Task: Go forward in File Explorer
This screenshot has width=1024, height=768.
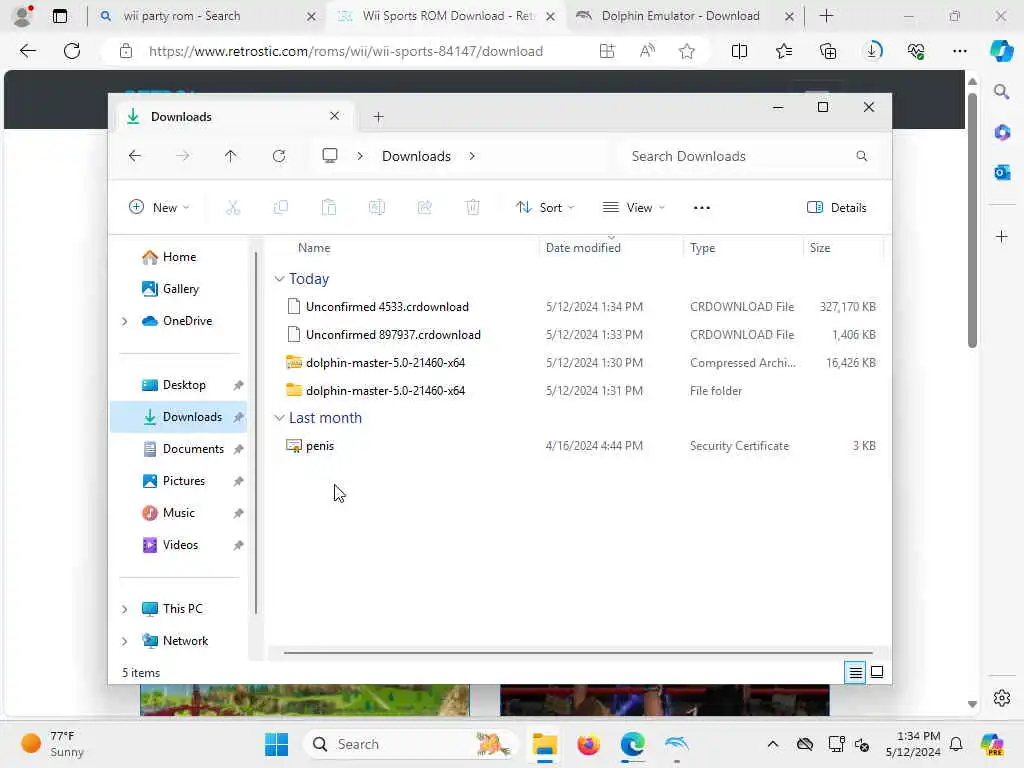Action: click(183, 156)
